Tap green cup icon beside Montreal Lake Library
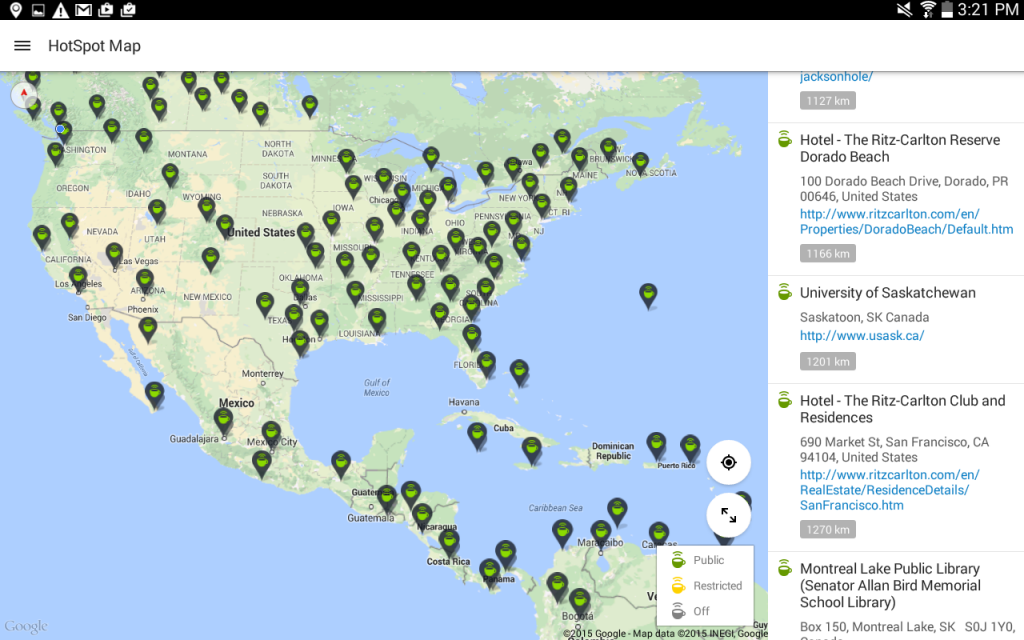This screenshot has width=1024, height=640. [784, 568]
